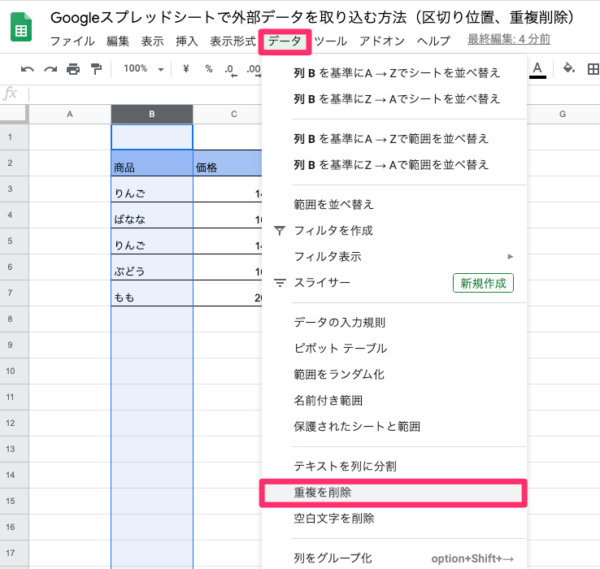Click the undo arrow in toolbar

27,69
